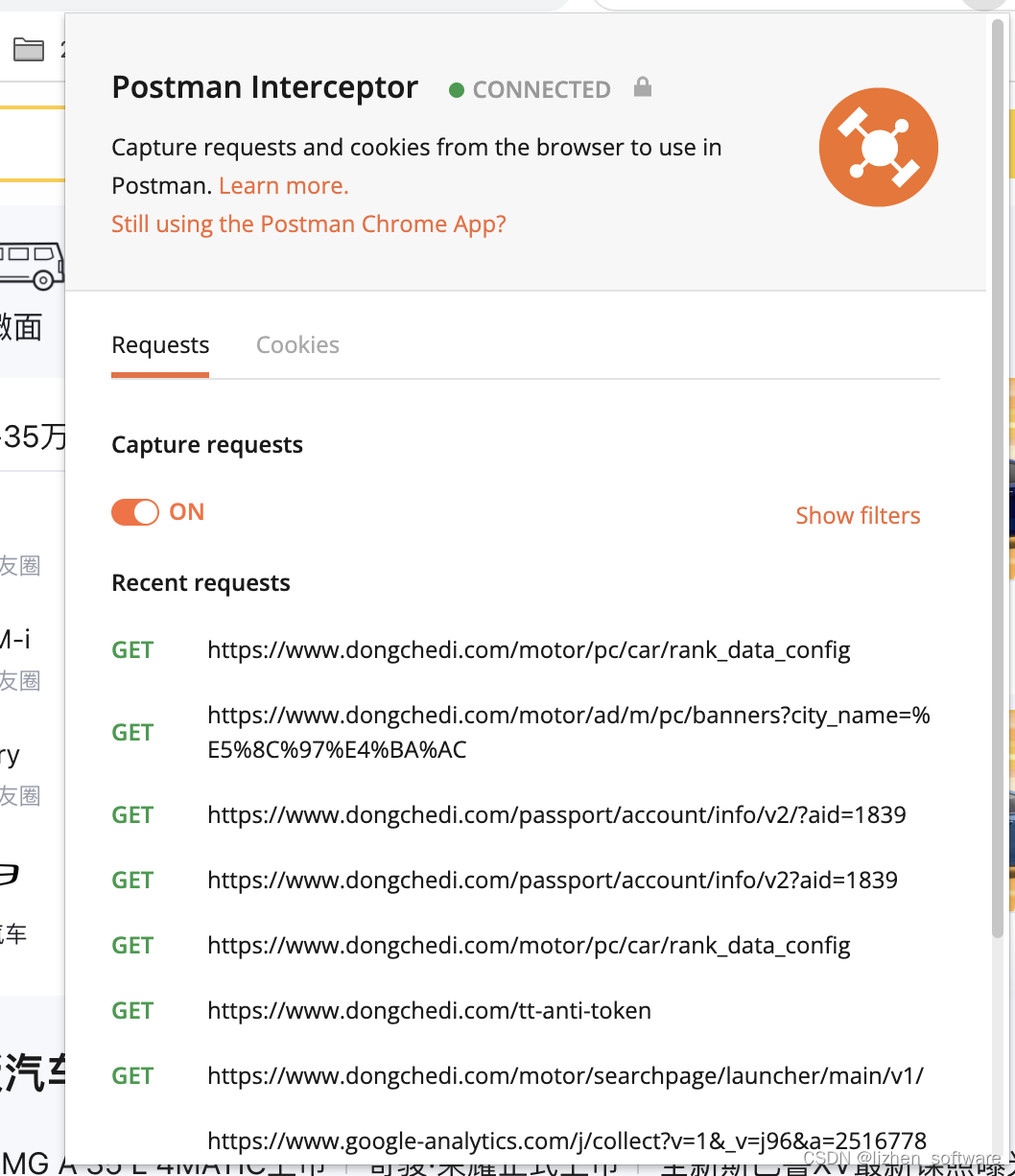Click GET label of the banners request

(132, 733)
